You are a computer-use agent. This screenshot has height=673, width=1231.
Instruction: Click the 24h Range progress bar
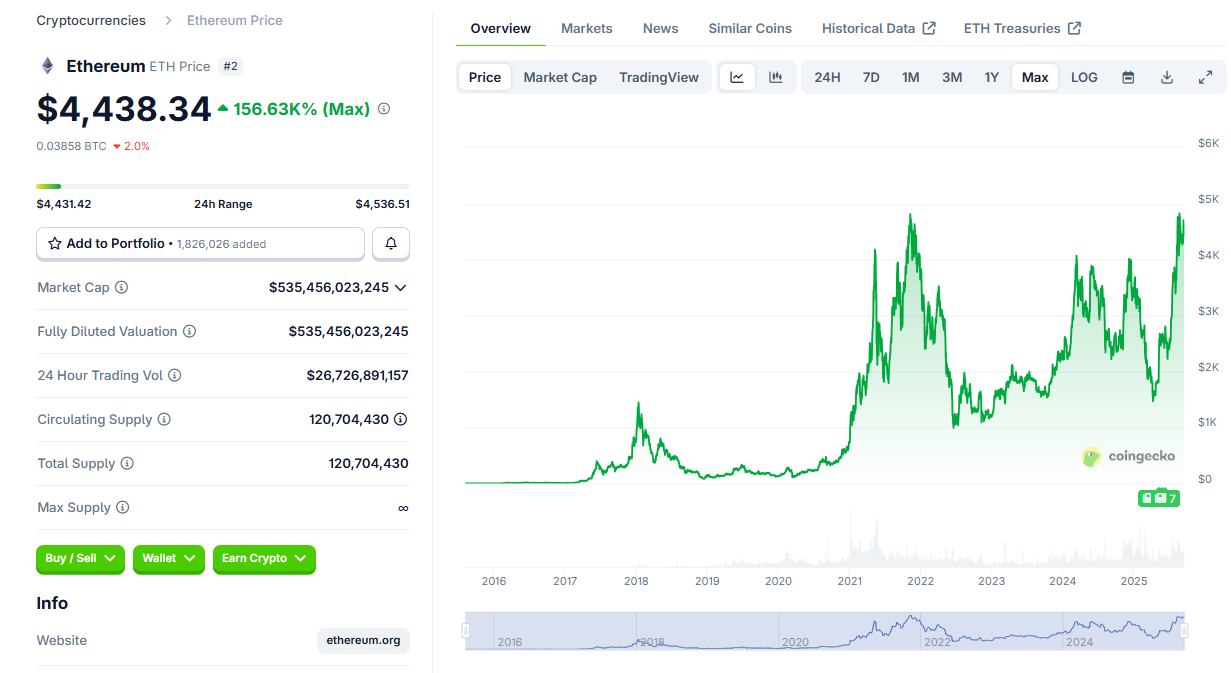223,186
